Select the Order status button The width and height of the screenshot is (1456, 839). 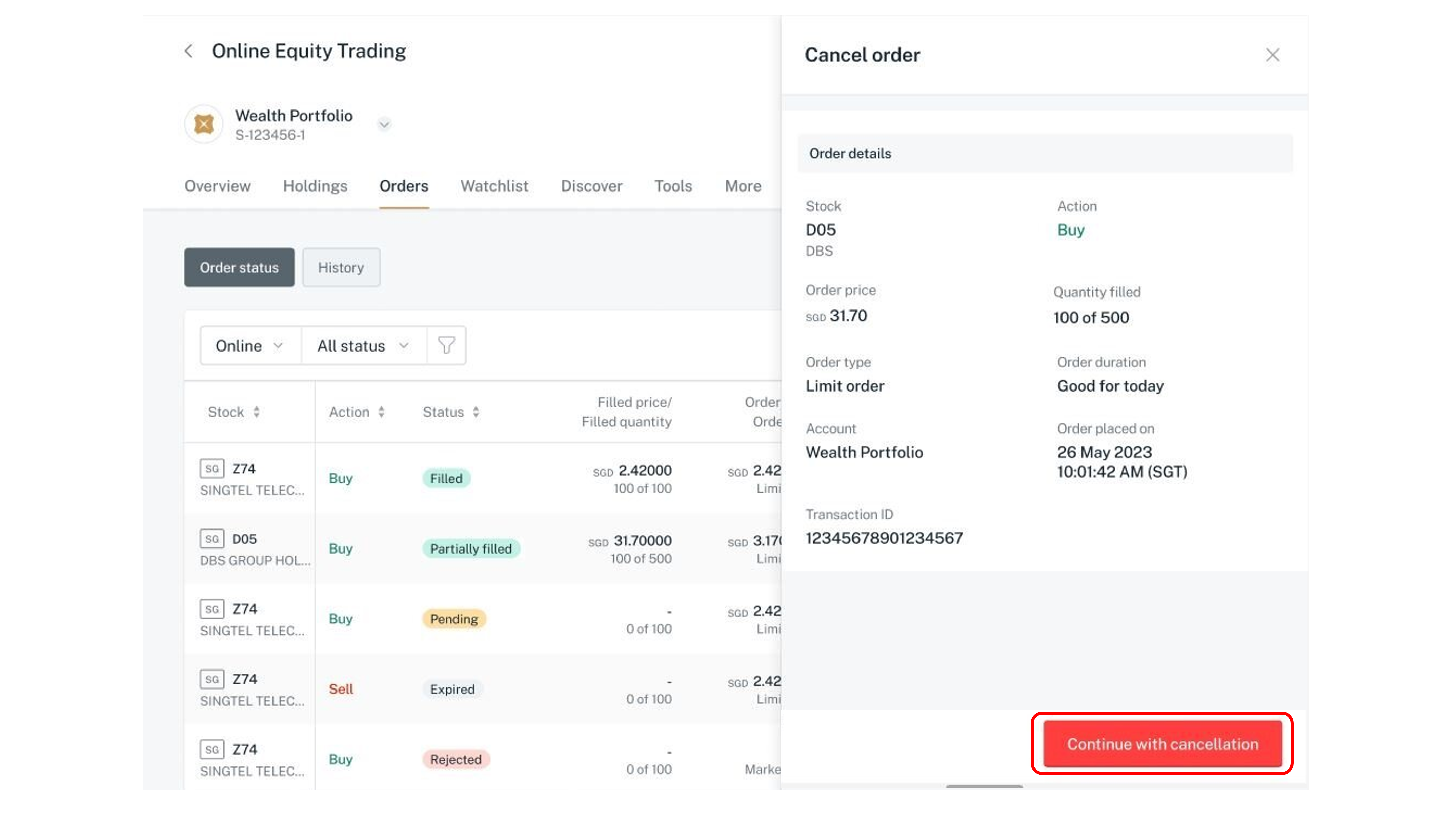click(239, 267)
